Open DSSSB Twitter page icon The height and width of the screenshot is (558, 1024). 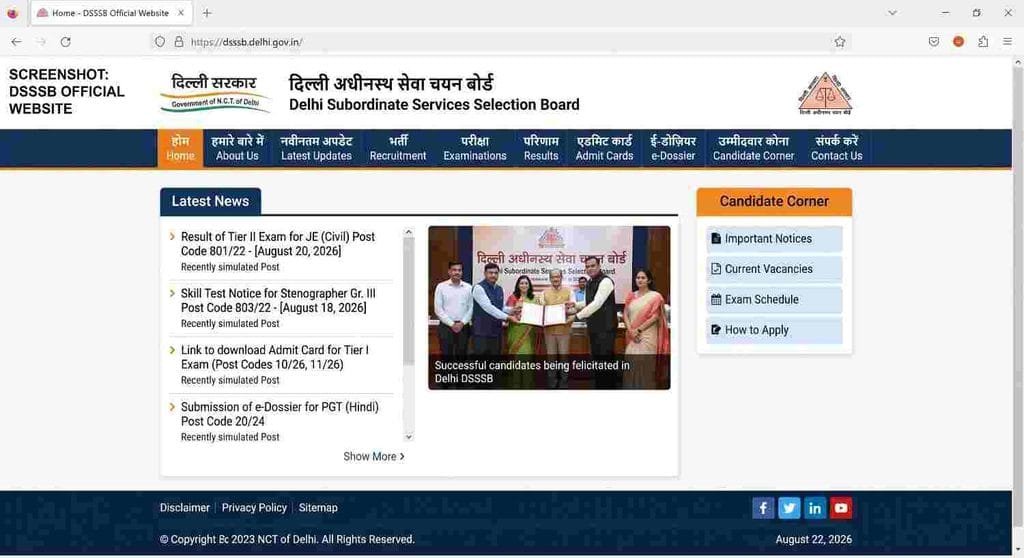click(x=789, y=508)
